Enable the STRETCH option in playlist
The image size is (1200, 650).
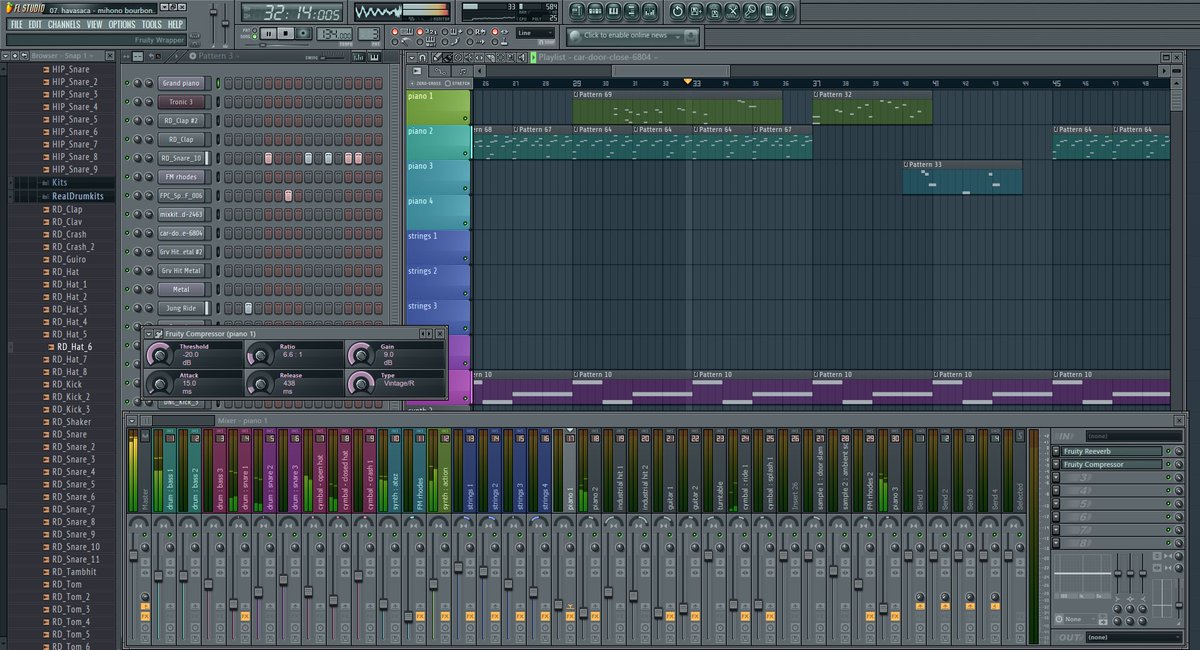(x=458, y=83)
